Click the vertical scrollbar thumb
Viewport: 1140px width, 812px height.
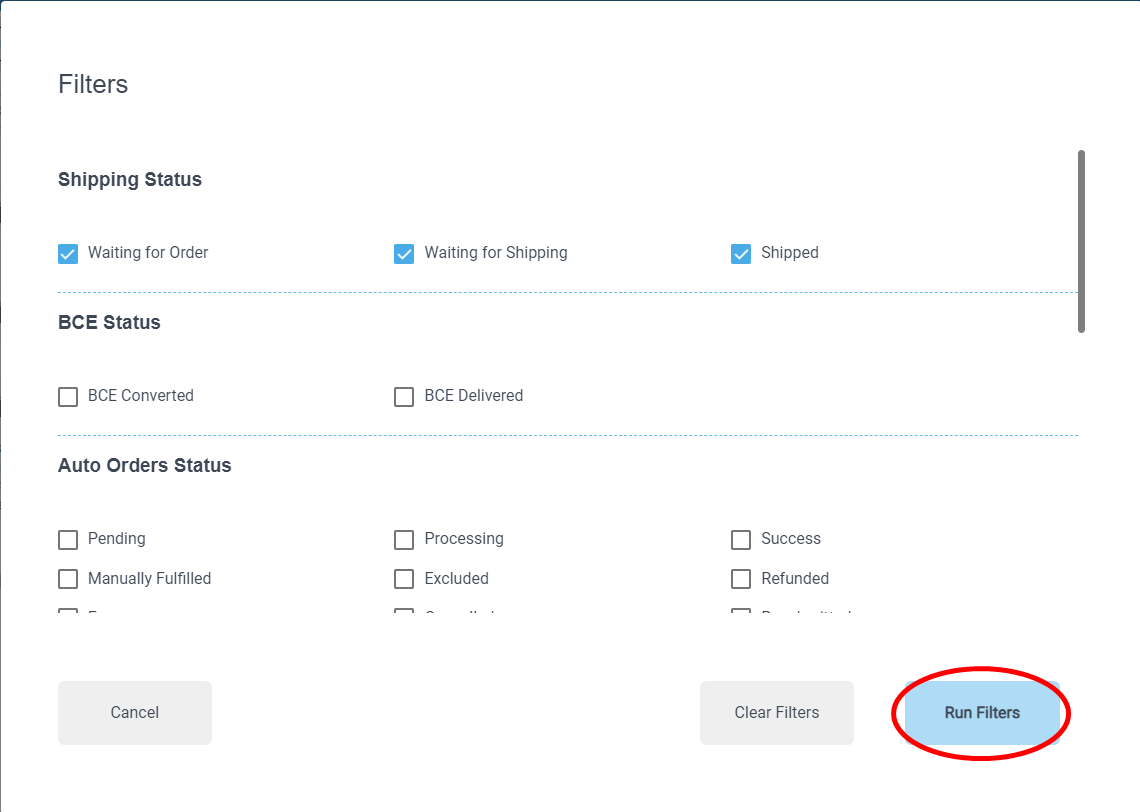point(1081,240)
